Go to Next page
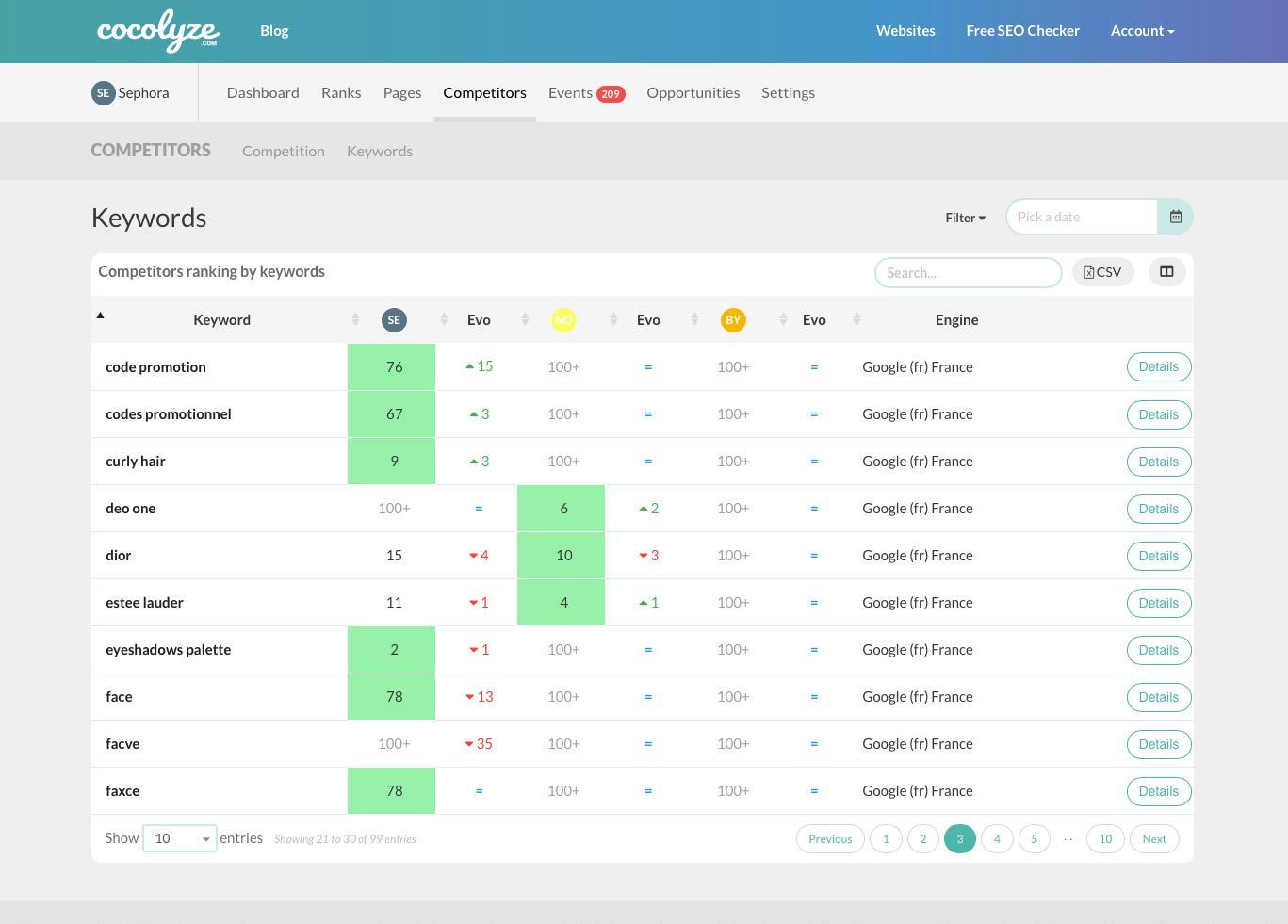 click(x=1154, y=839)
